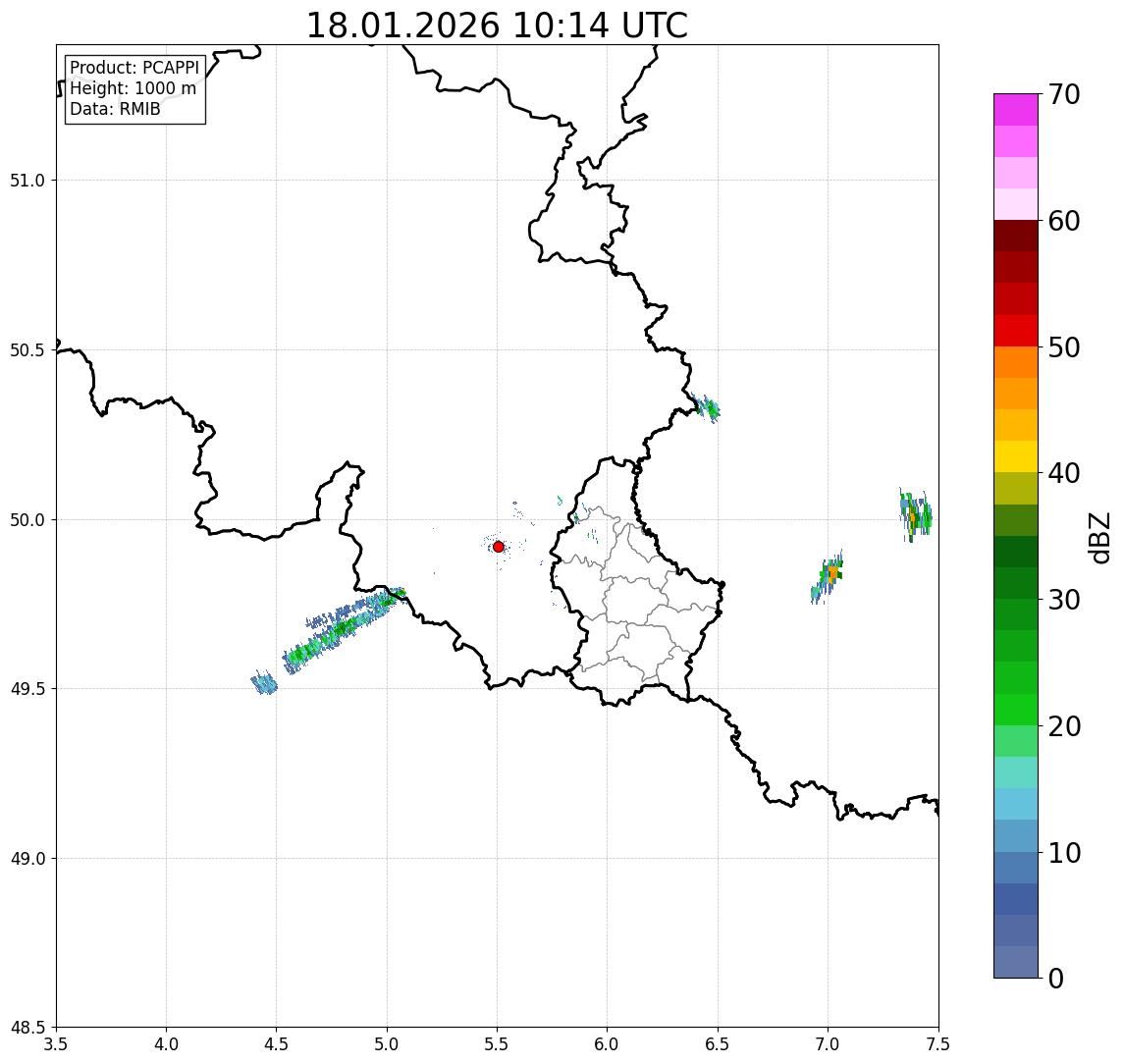Pick the bright red colorbar segment above 50
The width and height of the screenshot is (1124, 1064).
click(x=1016, y=331)
